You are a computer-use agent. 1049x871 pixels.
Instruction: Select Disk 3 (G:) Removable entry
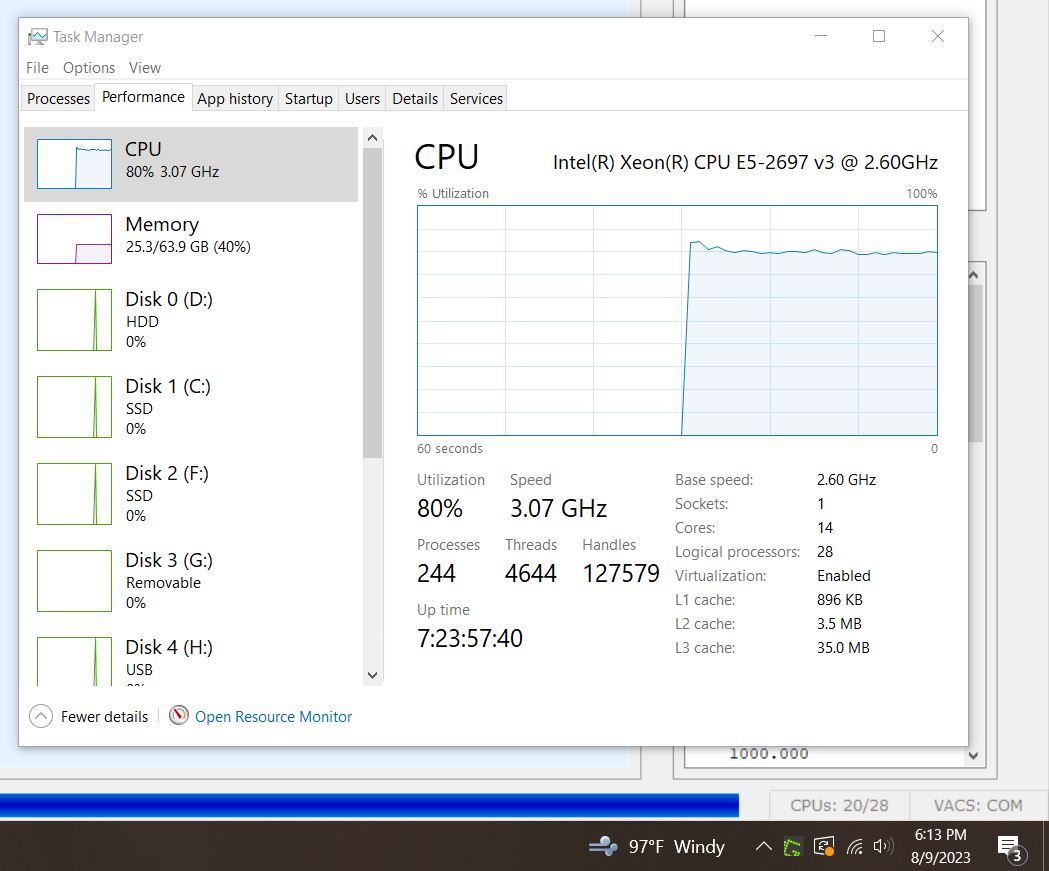[x=191, y=581]
